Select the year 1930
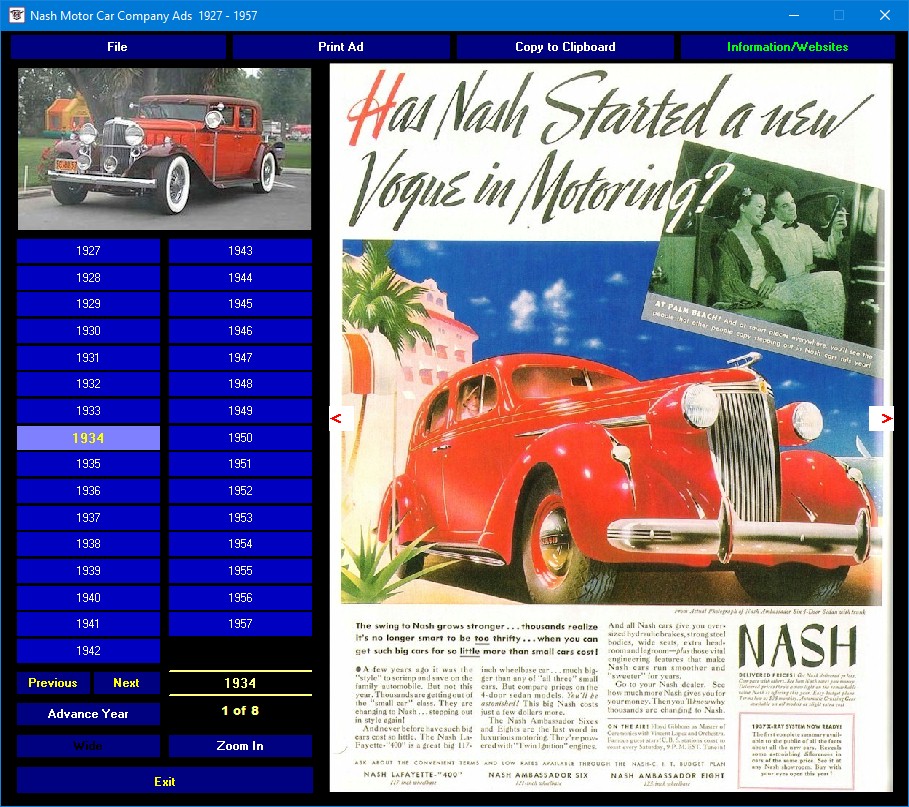909x807 pixels. [x=88, y=330]
